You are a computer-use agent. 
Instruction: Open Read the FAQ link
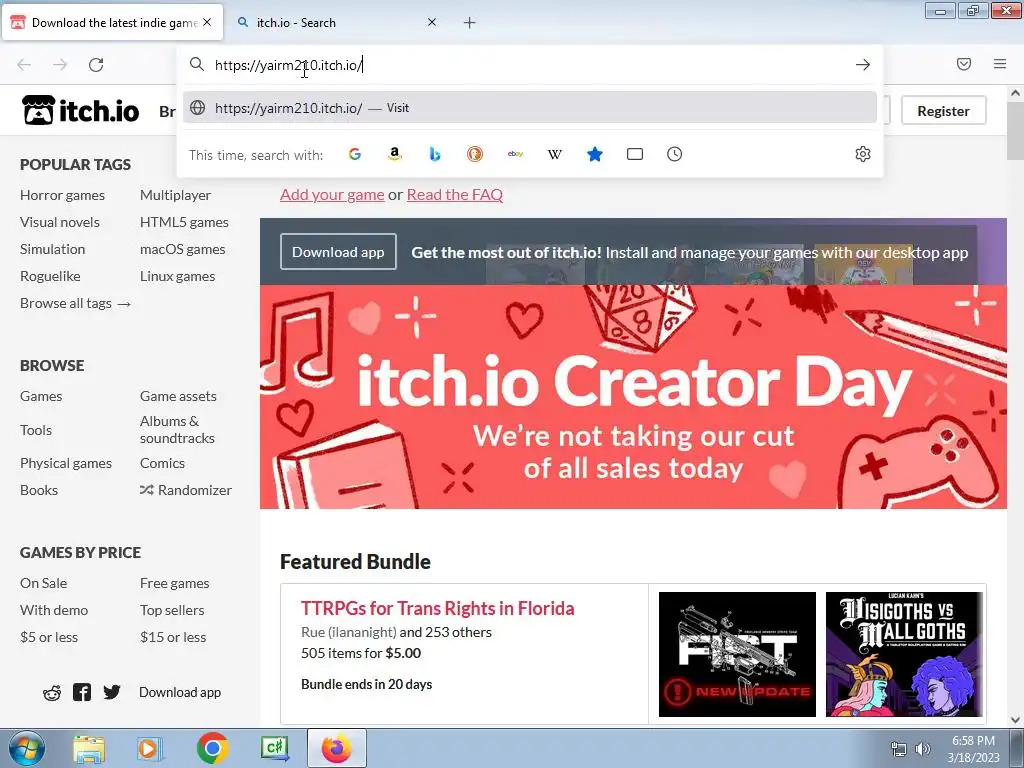[455, 195]
